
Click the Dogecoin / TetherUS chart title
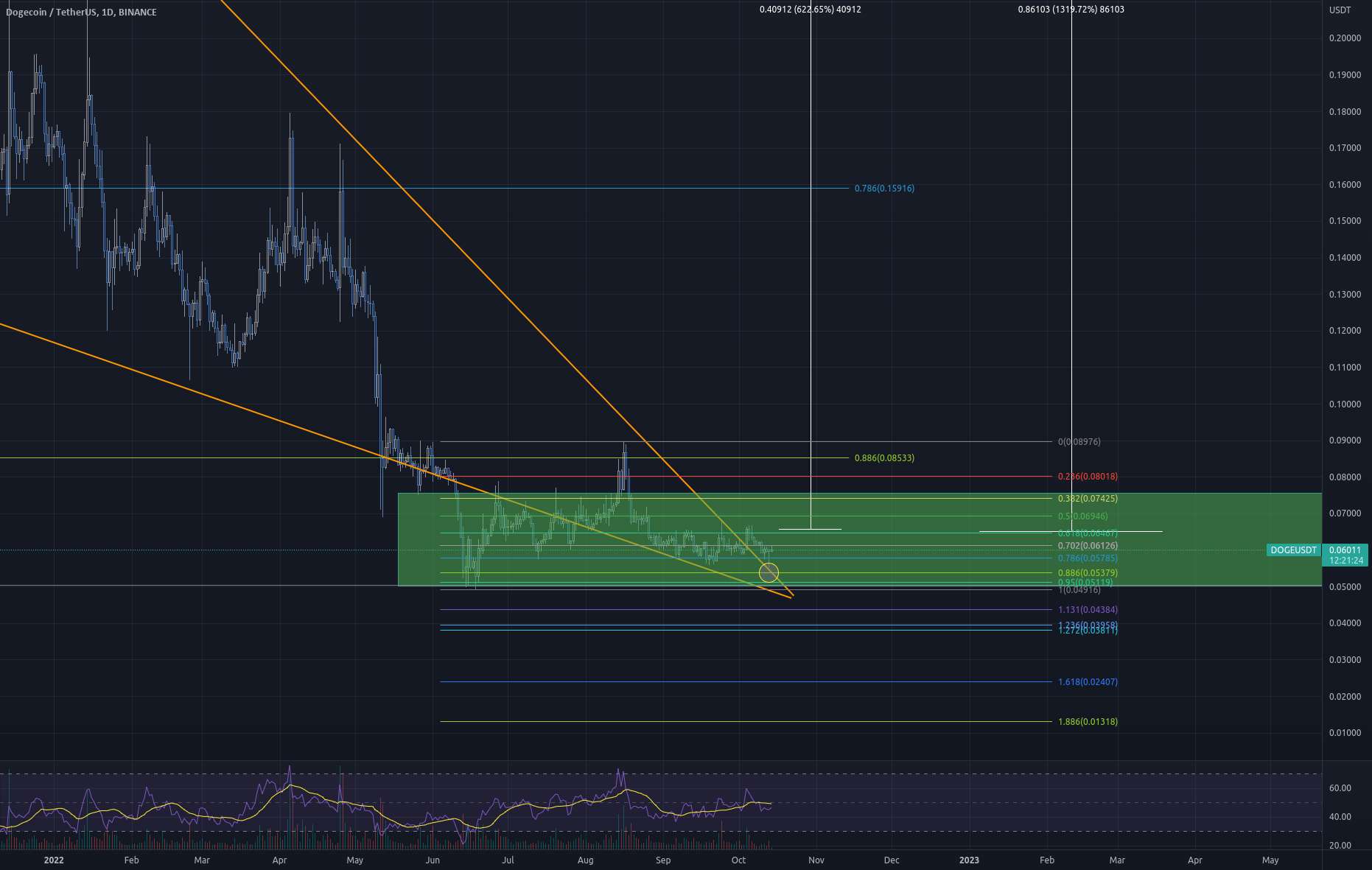pyautogui.click(x=81, y=13)
